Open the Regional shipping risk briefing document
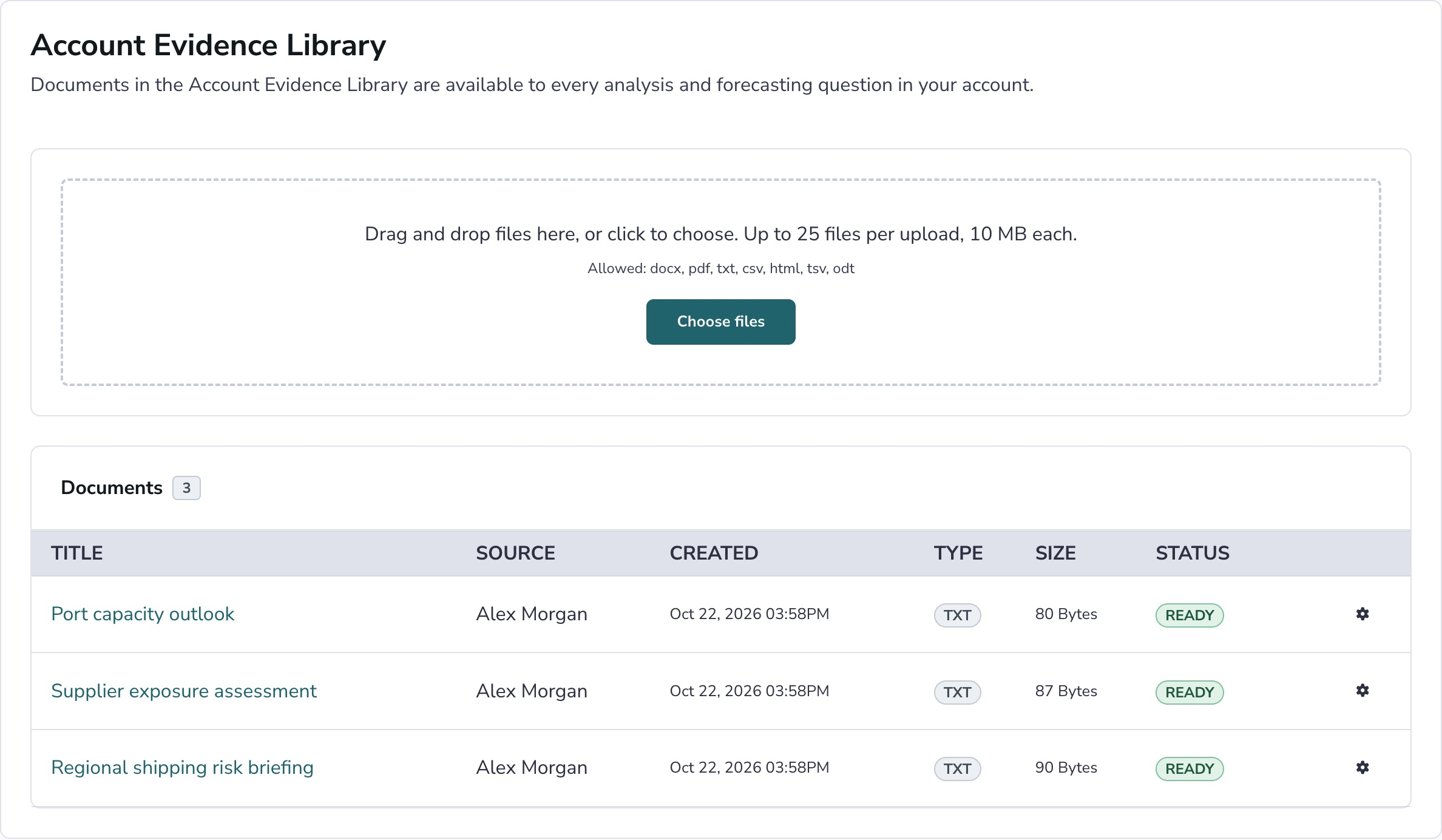The width and height of the screenshot is (1442, 840). [x=182, y=767]
